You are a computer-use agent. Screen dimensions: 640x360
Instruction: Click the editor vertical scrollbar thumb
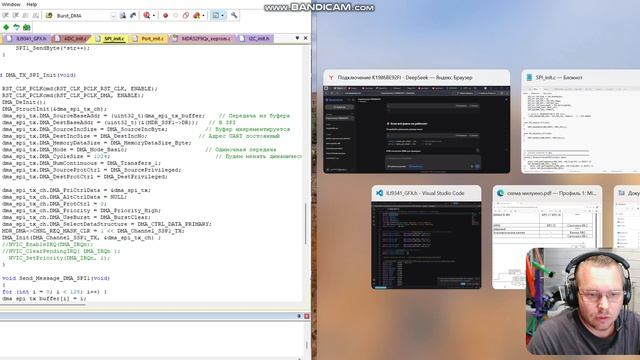pyautogui.click(x=306, y=224)
